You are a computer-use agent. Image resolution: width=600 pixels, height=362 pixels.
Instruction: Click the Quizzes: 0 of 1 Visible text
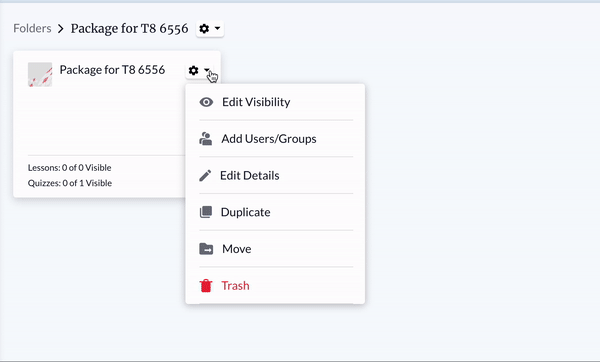click(x=70, y=183)
